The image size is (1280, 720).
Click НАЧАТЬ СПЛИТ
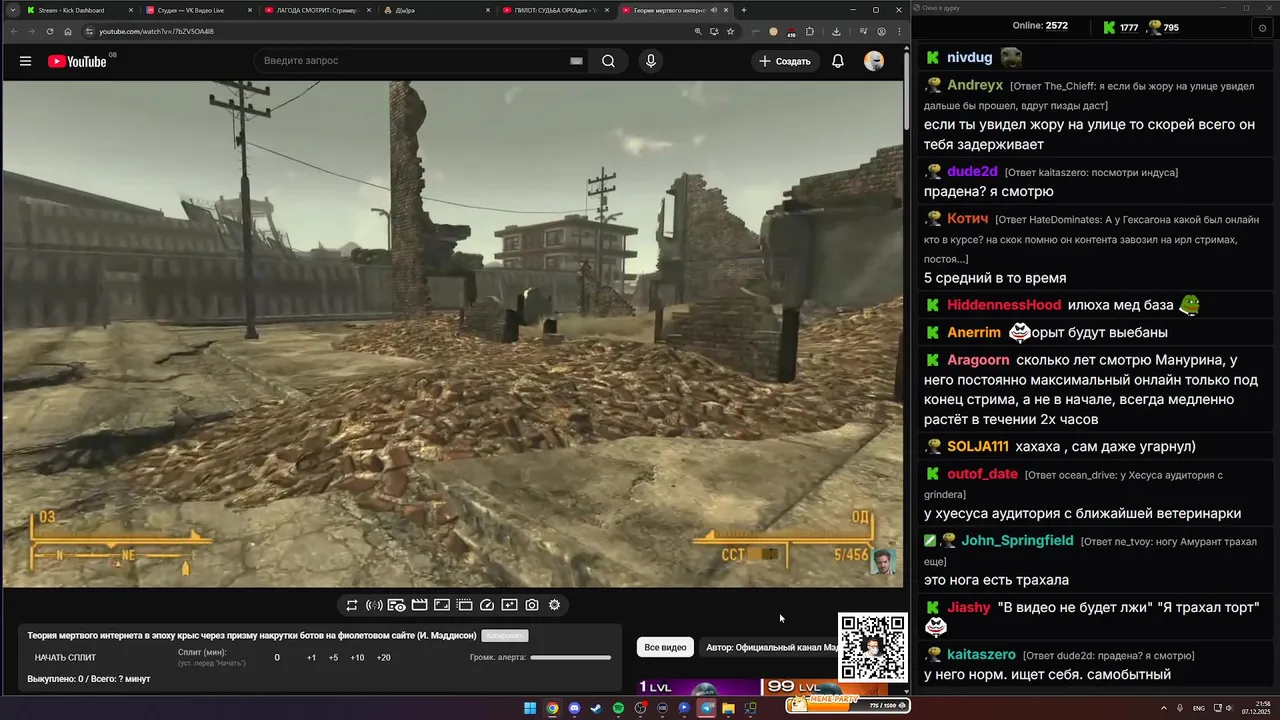(x=65, y=658)
